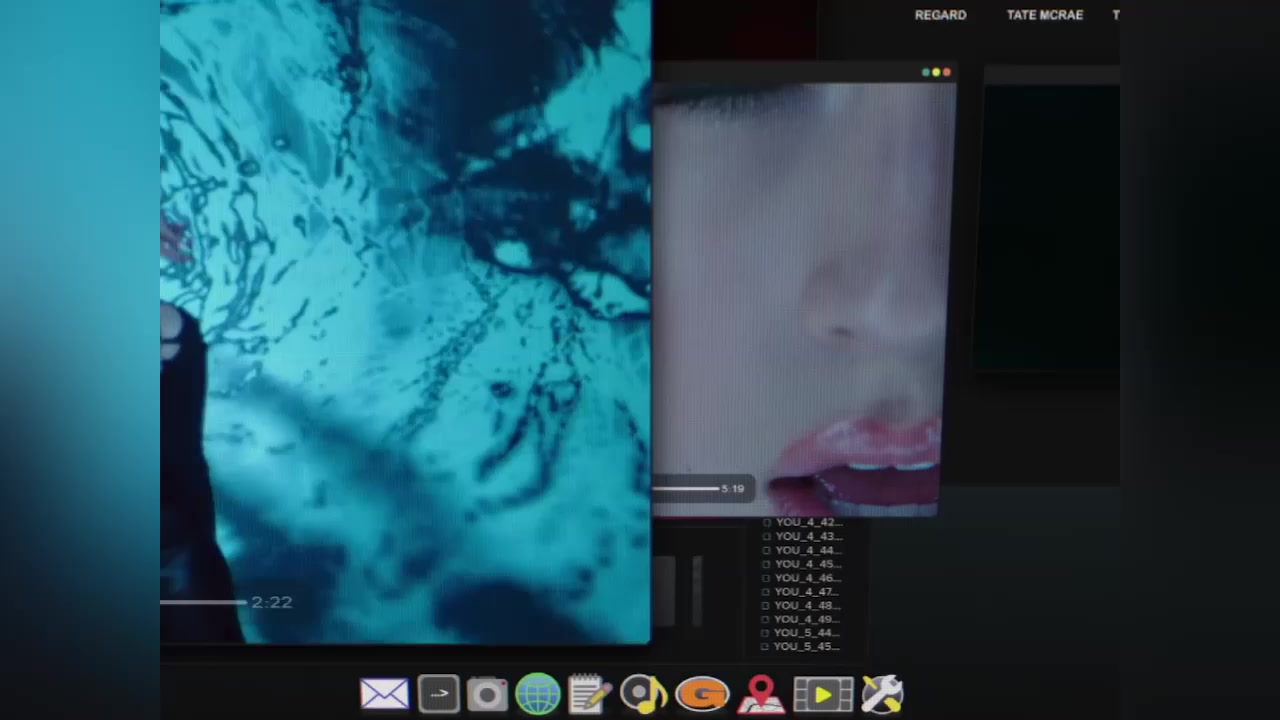
Task: Select the YOU_4_46 file name
Action: pyautogui.click(x=808, y=578)
